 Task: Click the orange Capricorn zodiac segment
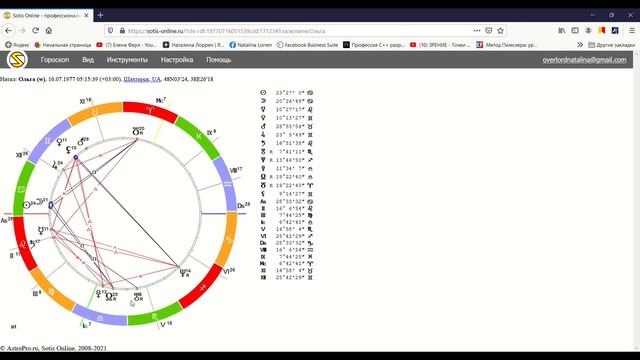(228, 240)
